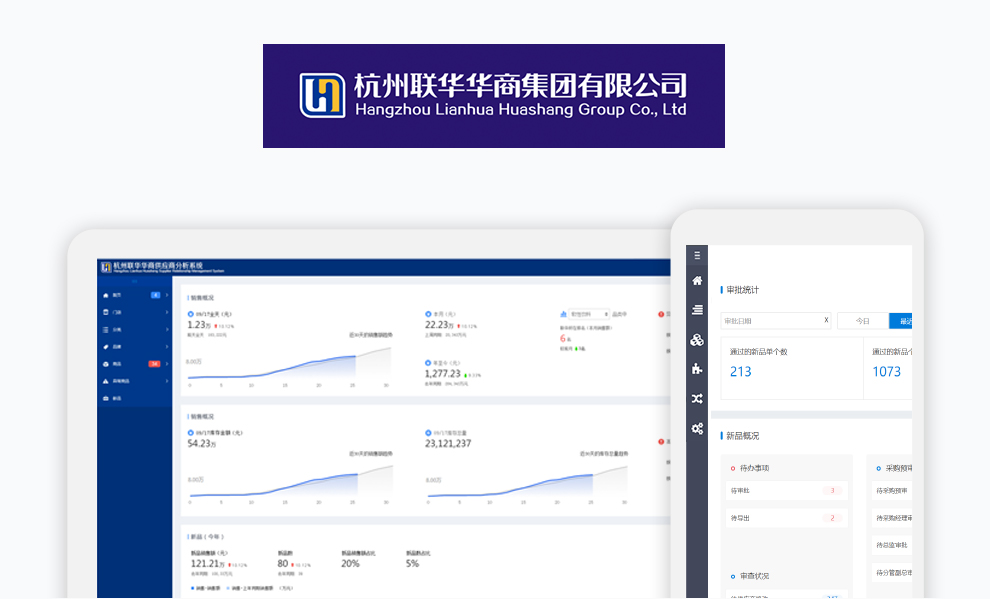Select the circle marker above 22.23万
Image resolution: width=990 pixels, height=599 pixels.
click(428, 314)
